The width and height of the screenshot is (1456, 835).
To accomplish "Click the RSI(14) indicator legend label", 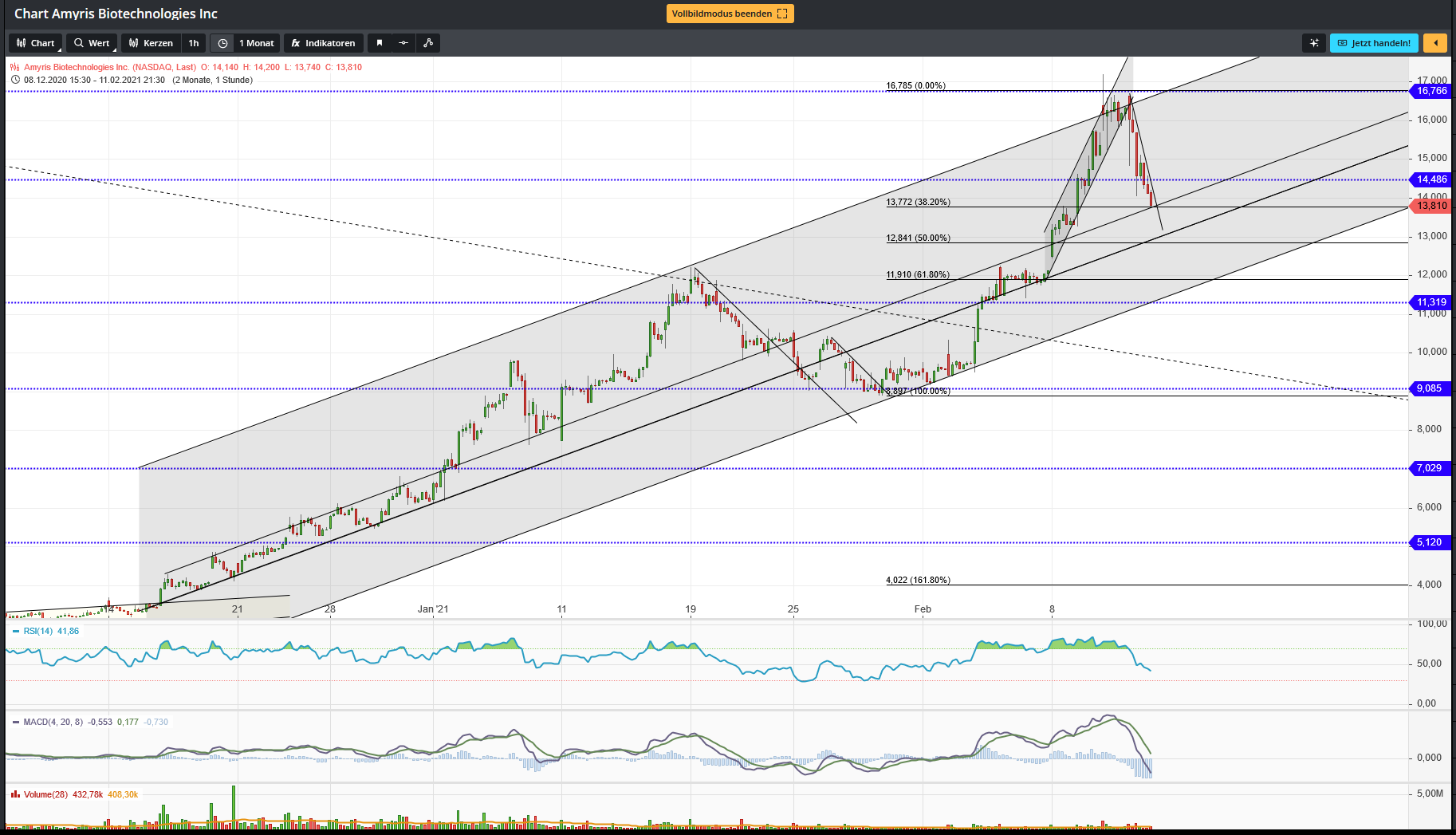I will 37,631.
